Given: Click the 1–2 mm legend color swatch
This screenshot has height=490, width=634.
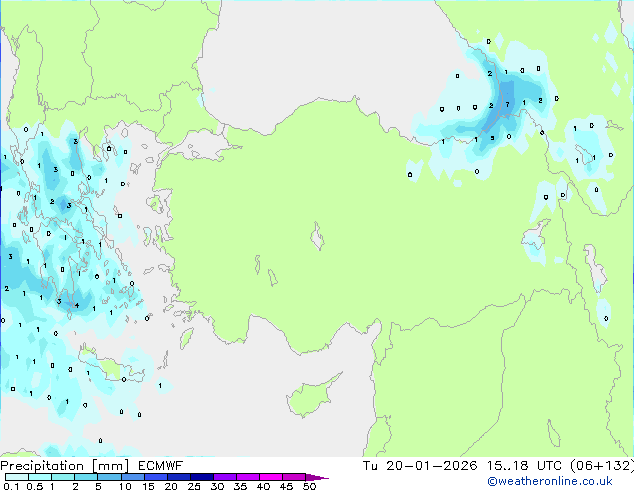Looking at the screenshot, I should click(63, 477).
